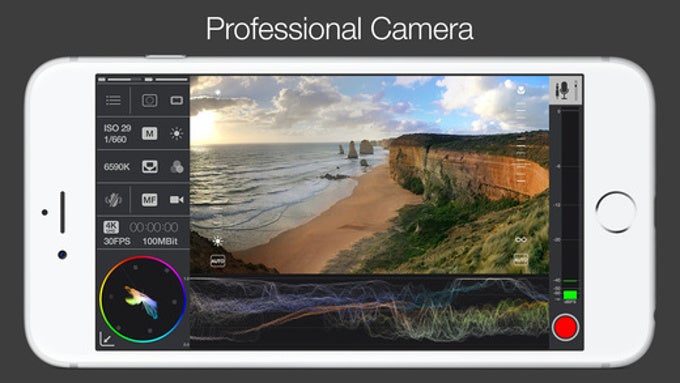Tap the exposure sun icon beside M
This screenshot has height=383, width=680.
click(177, 134)
